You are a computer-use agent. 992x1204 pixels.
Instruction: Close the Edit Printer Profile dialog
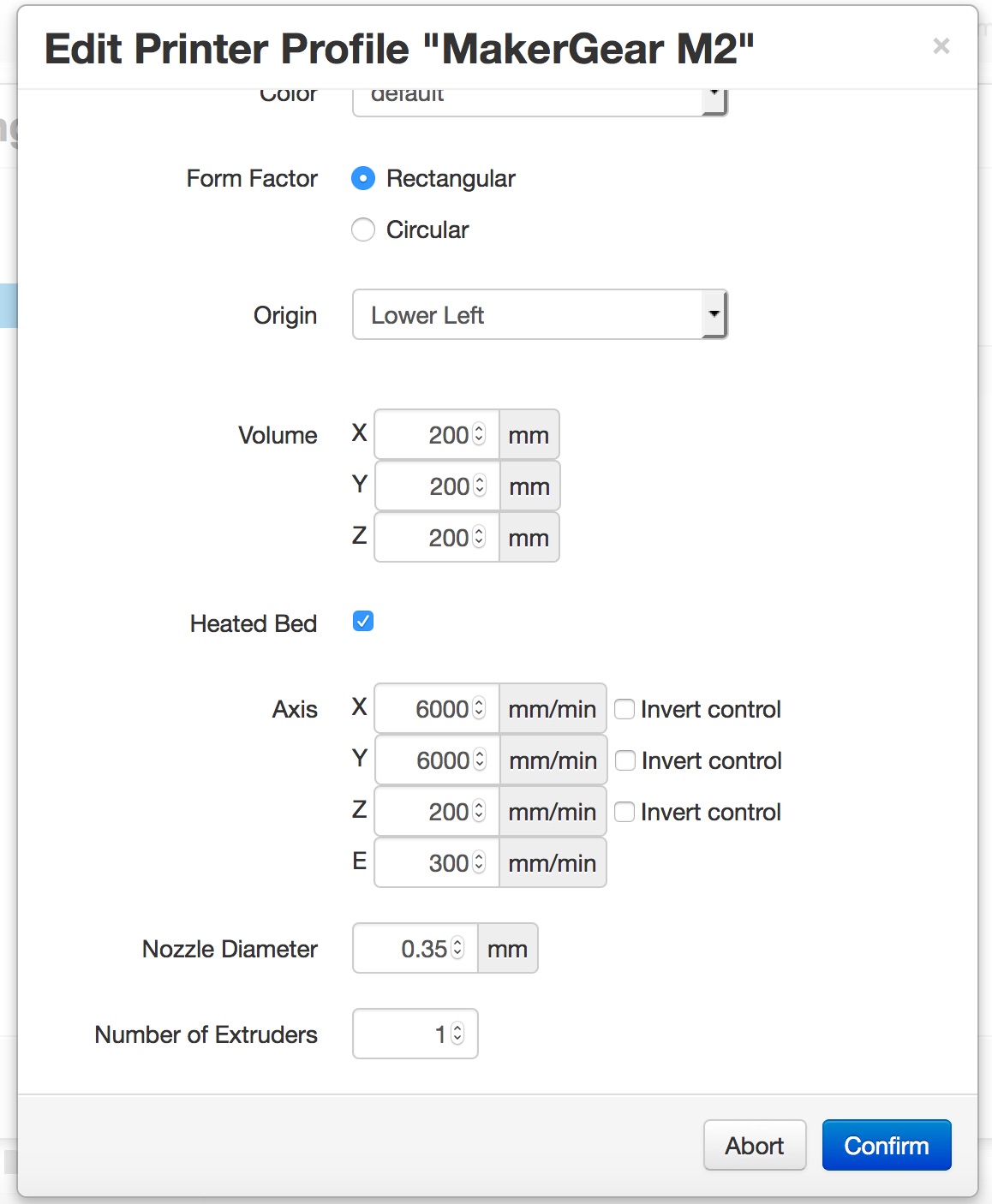click(941, 46)
